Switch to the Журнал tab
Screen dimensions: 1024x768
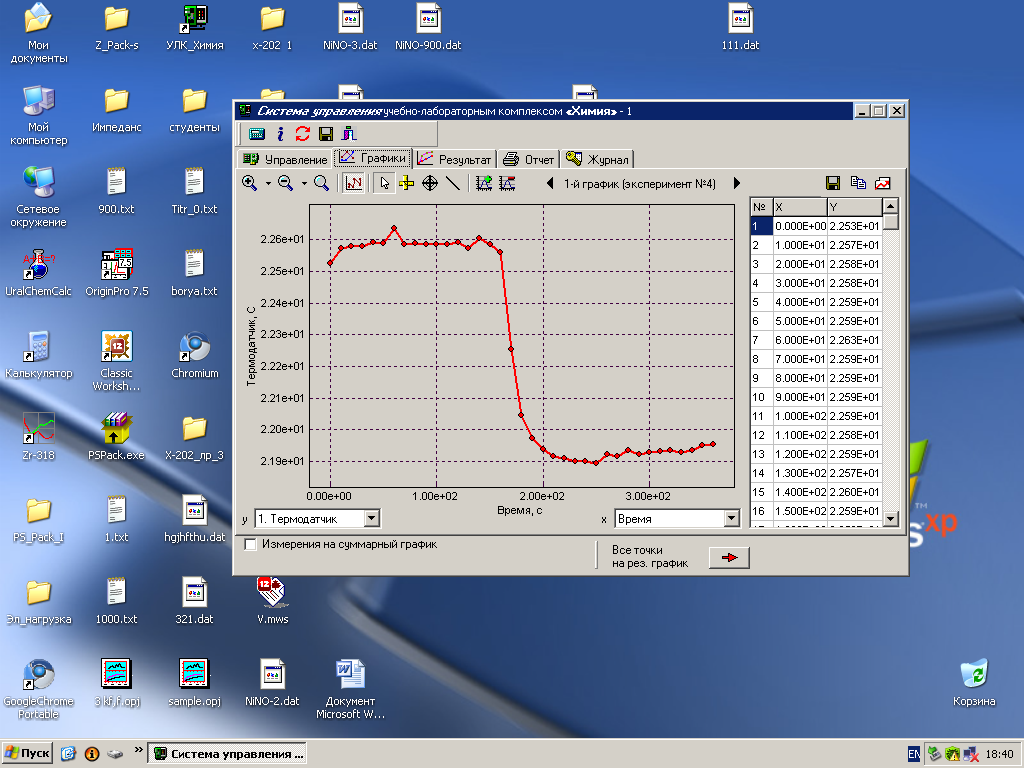coord(598,159)
